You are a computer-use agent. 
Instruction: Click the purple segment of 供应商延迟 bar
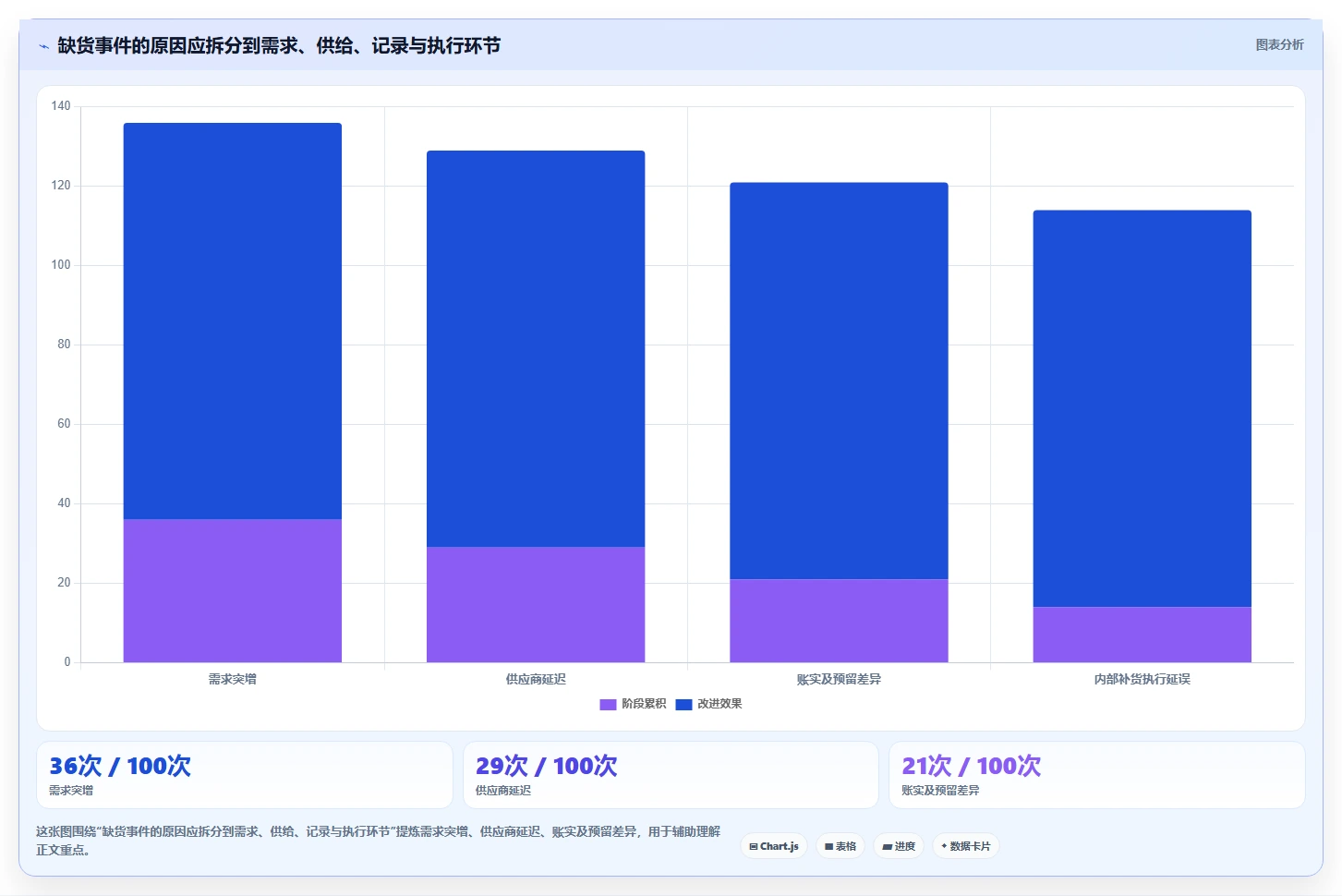pos(536,604)
